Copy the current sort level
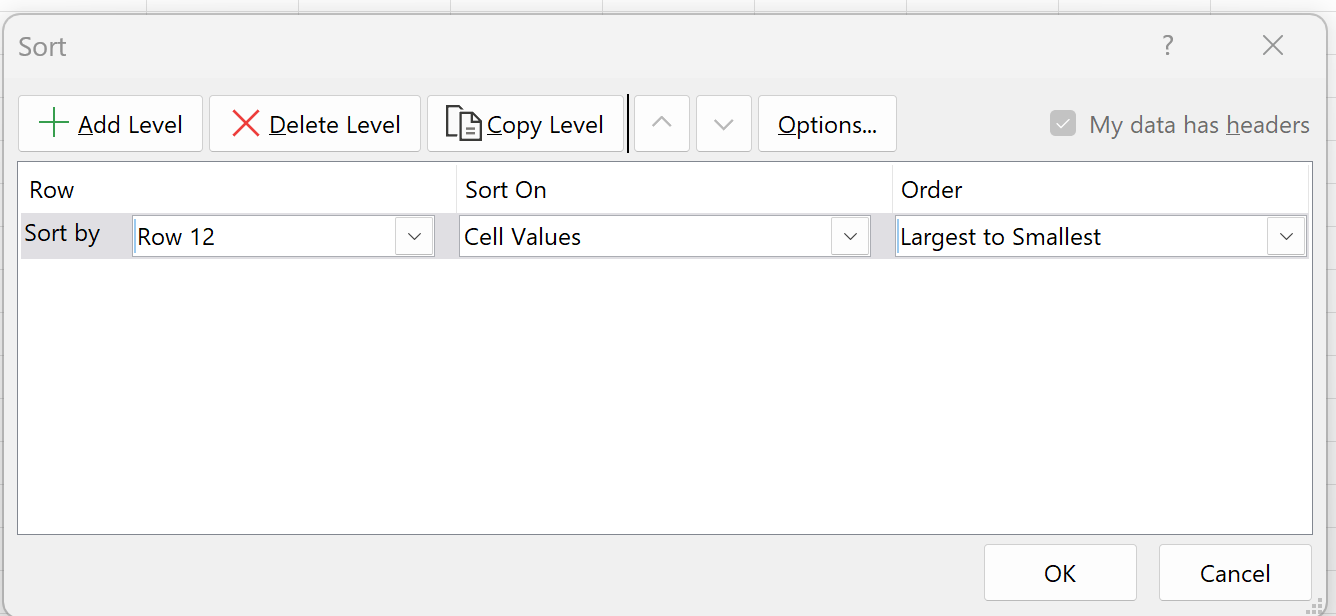This screenshot has width=1336, height=616. (x=525, y=123)
